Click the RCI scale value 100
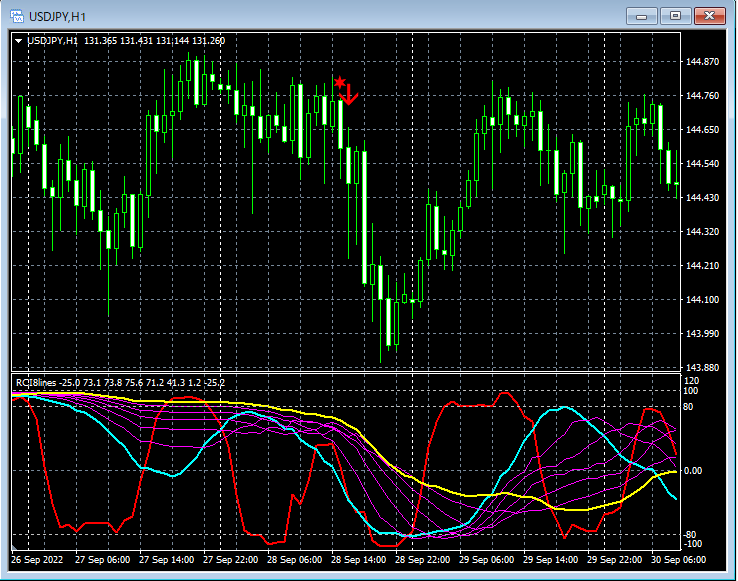 [x=691, y=391]
